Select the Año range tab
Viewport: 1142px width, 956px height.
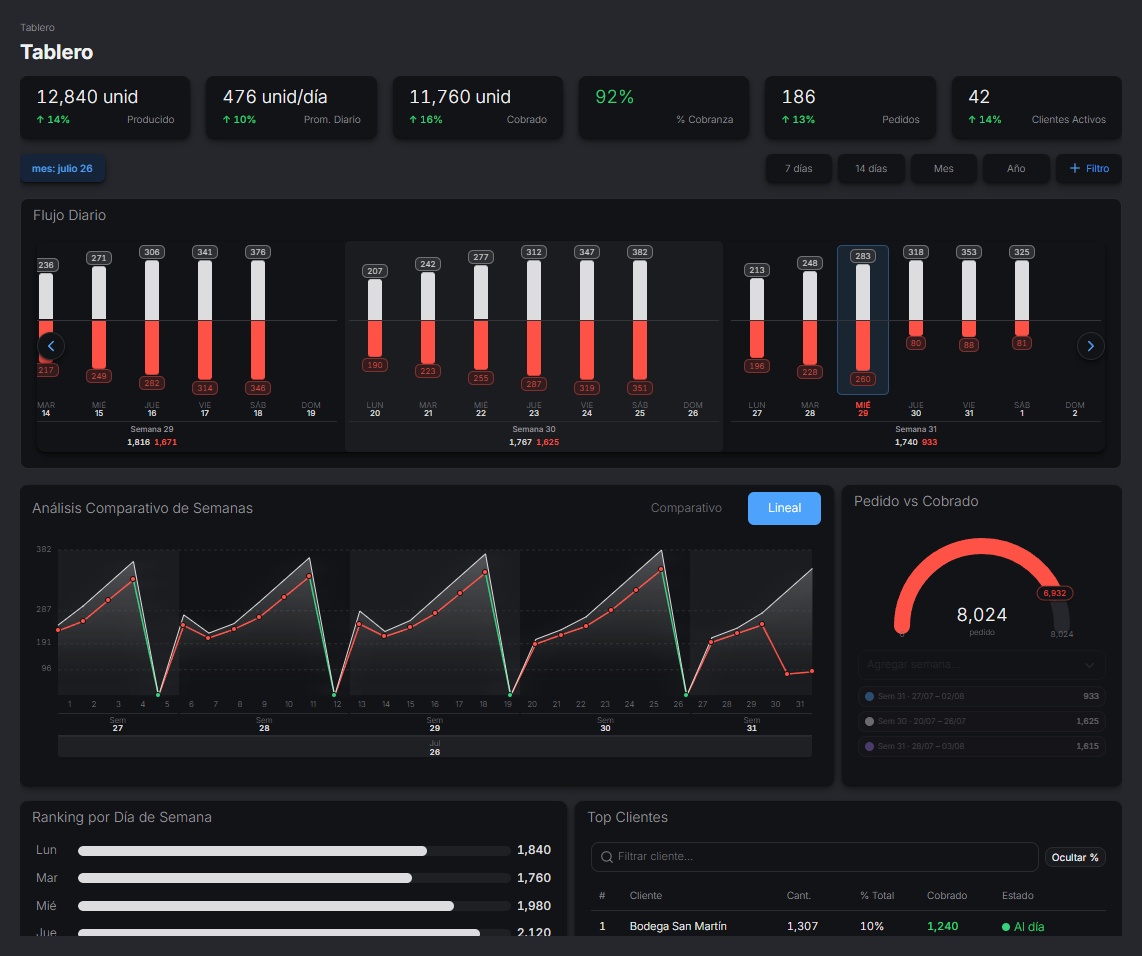point(1016,168)
